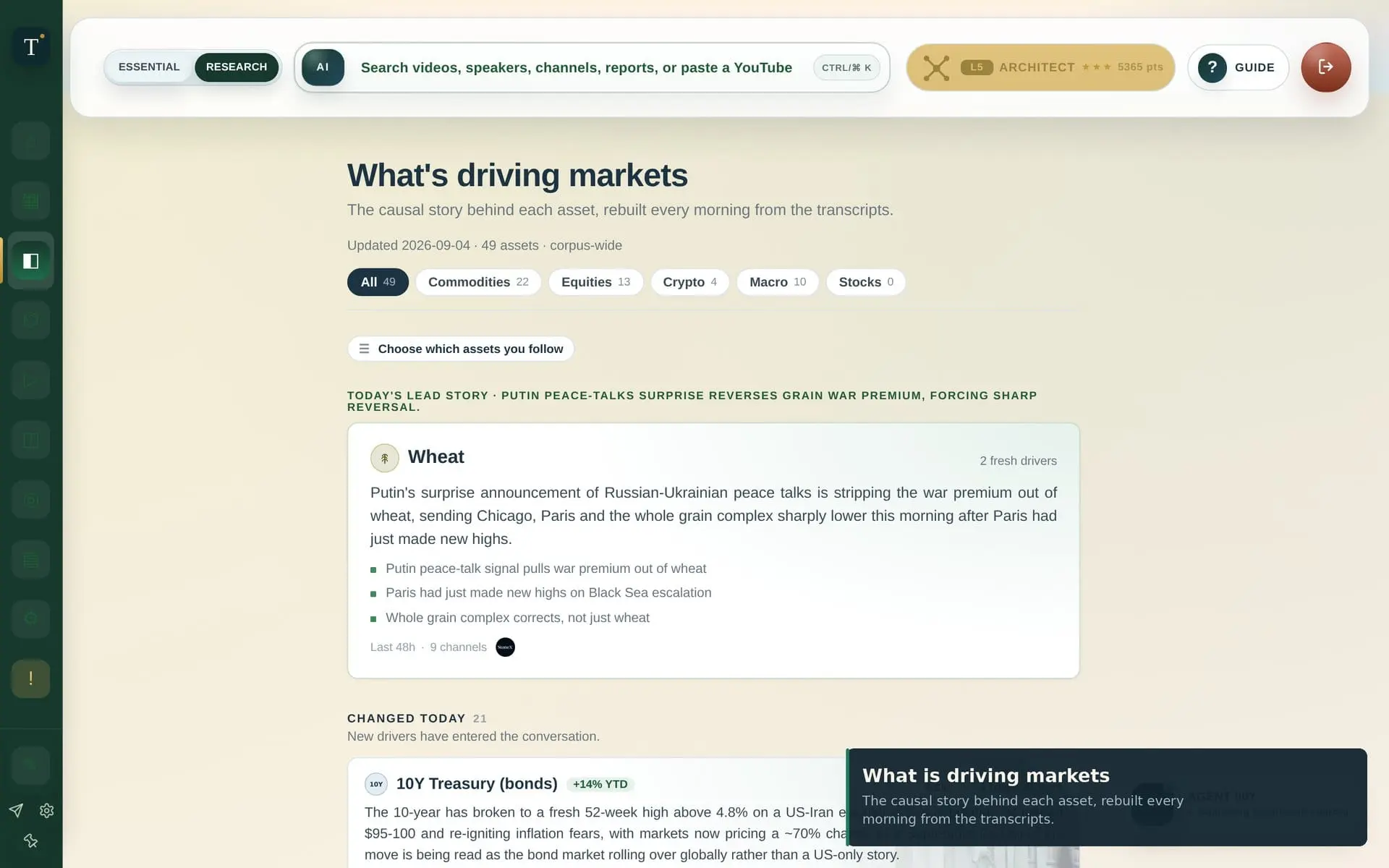Click the channel avatar in Wheat card

click(505, 647)
